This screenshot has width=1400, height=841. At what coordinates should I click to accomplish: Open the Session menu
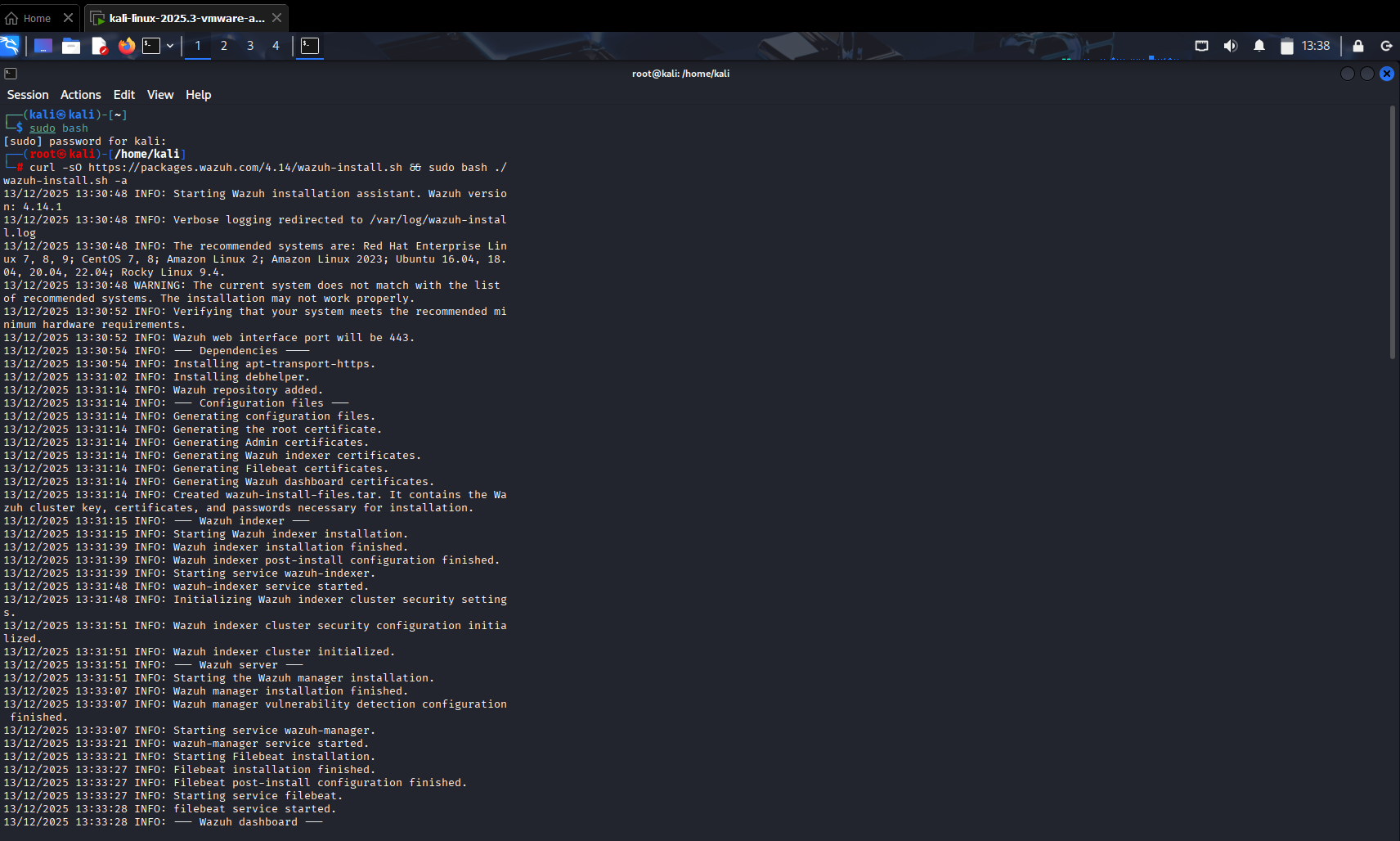click(28, 95)
